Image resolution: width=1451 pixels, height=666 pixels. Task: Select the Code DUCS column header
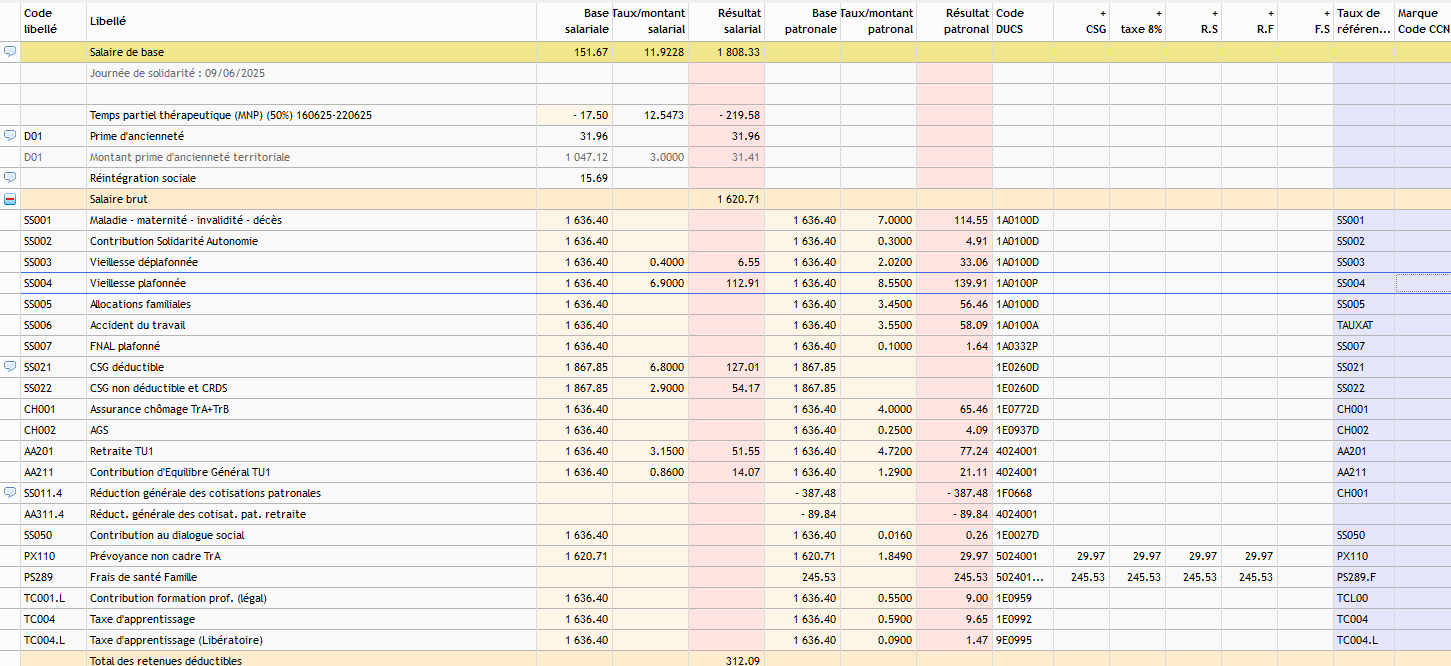tap(1023, 21)
